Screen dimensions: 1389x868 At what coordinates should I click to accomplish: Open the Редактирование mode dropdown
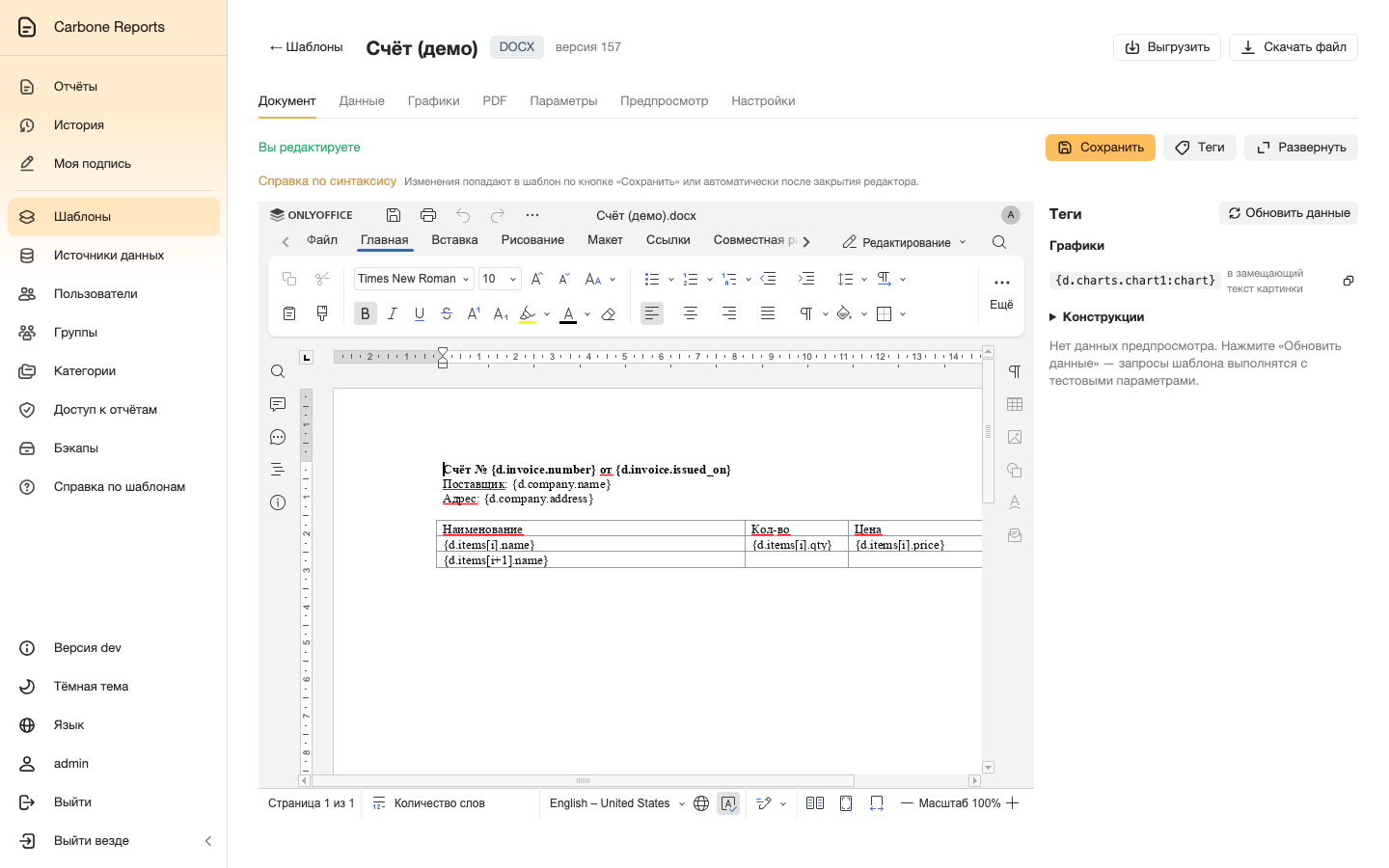pos(905,242)
